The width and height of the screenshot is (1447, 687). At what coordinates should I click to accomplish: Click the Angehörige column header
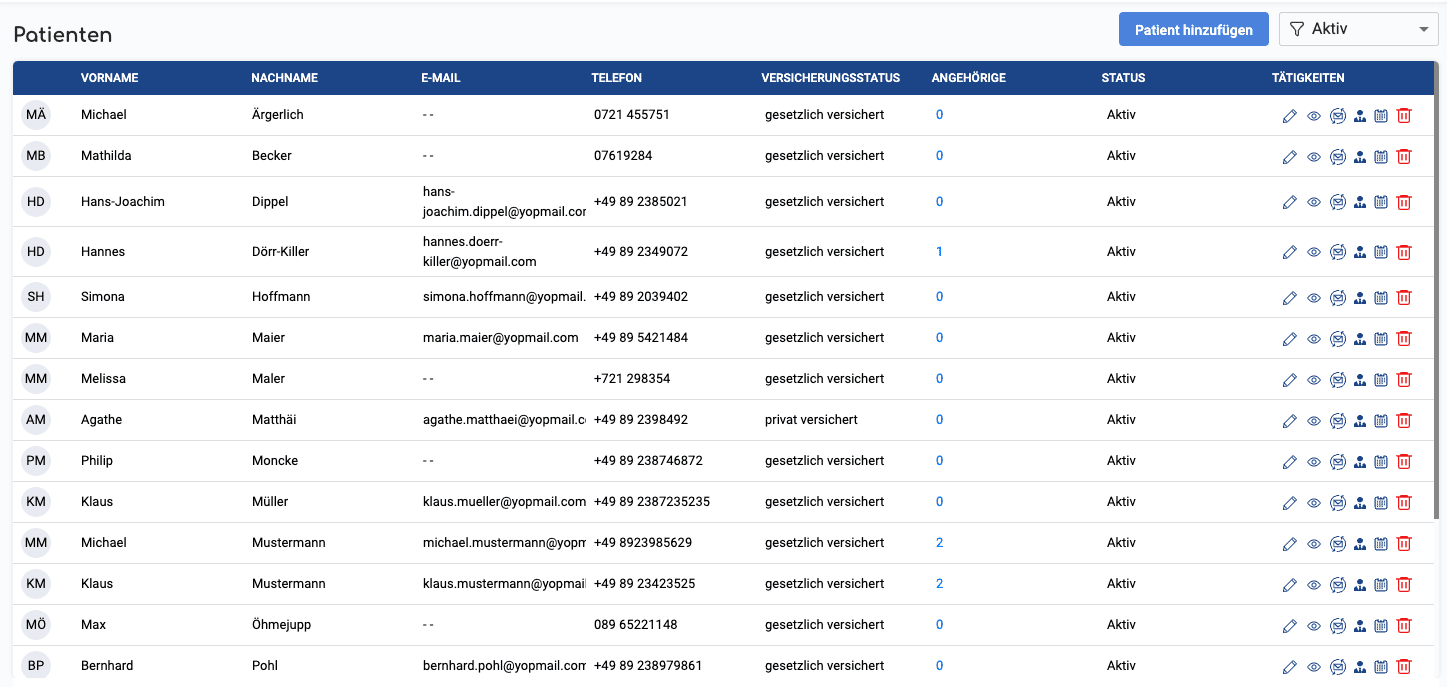968,78
